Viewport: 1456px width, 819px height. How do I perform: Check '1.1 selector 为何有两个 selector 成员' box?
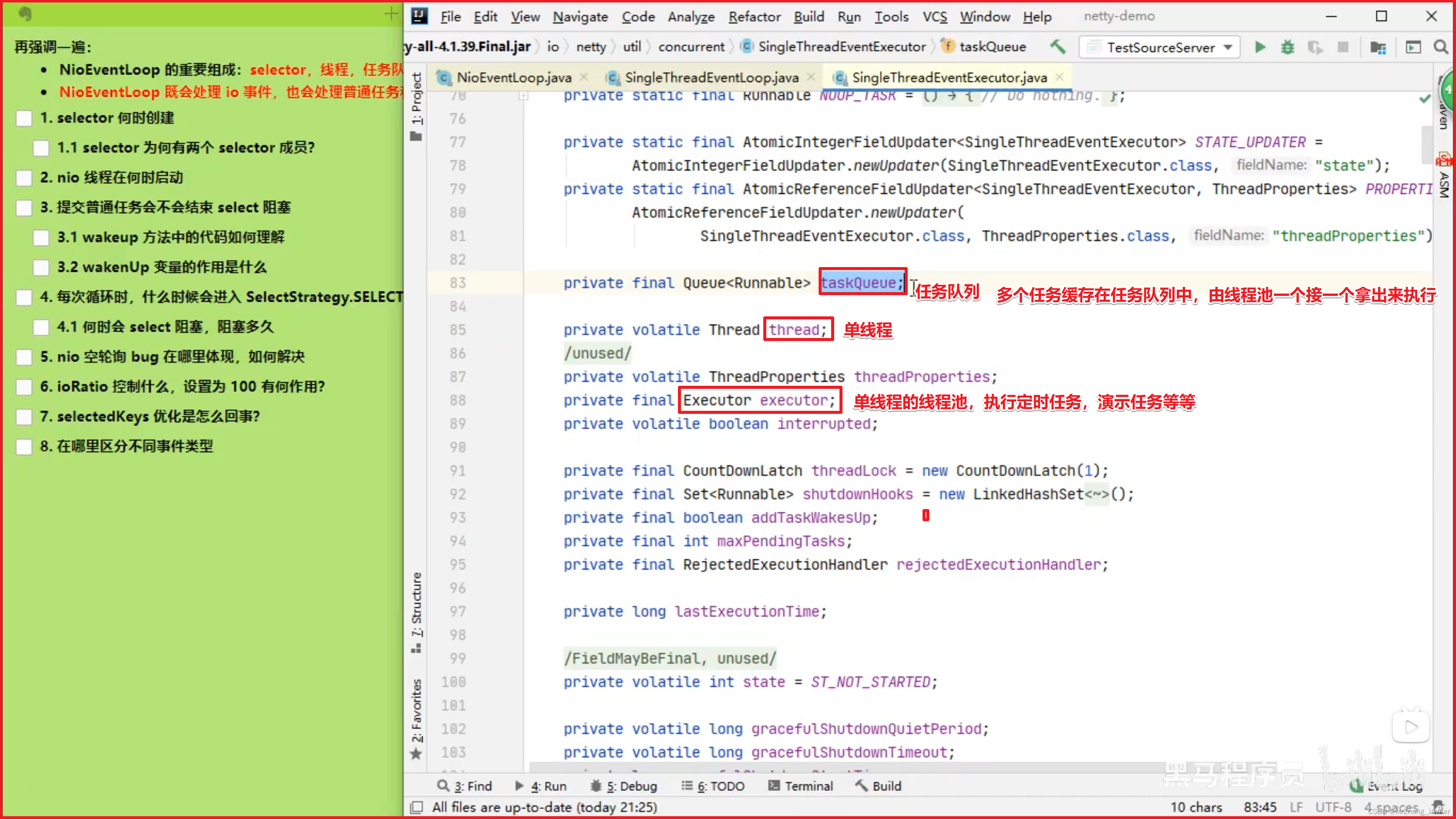(41, 148)
